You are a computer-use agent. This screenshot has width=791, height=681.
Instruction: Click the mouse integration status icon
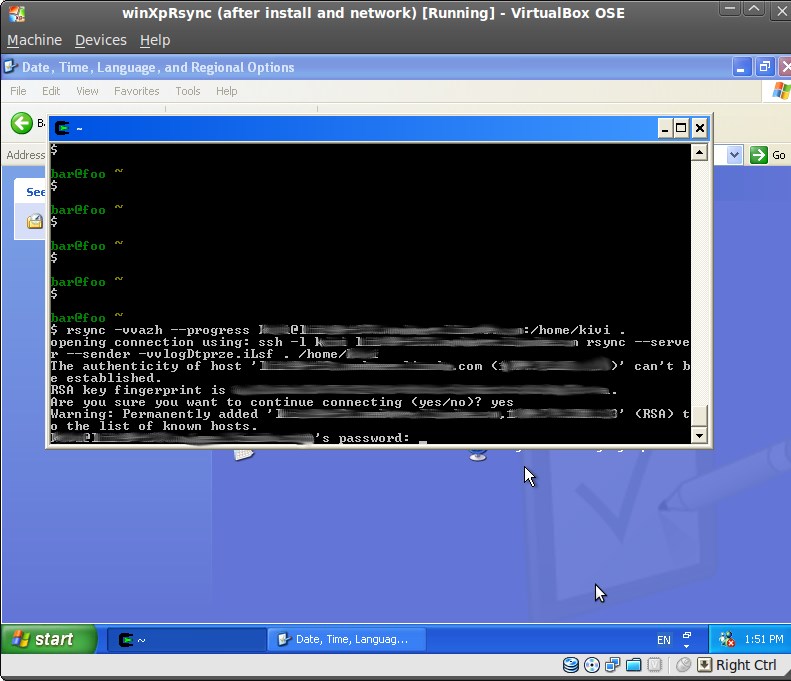[684, 665]
